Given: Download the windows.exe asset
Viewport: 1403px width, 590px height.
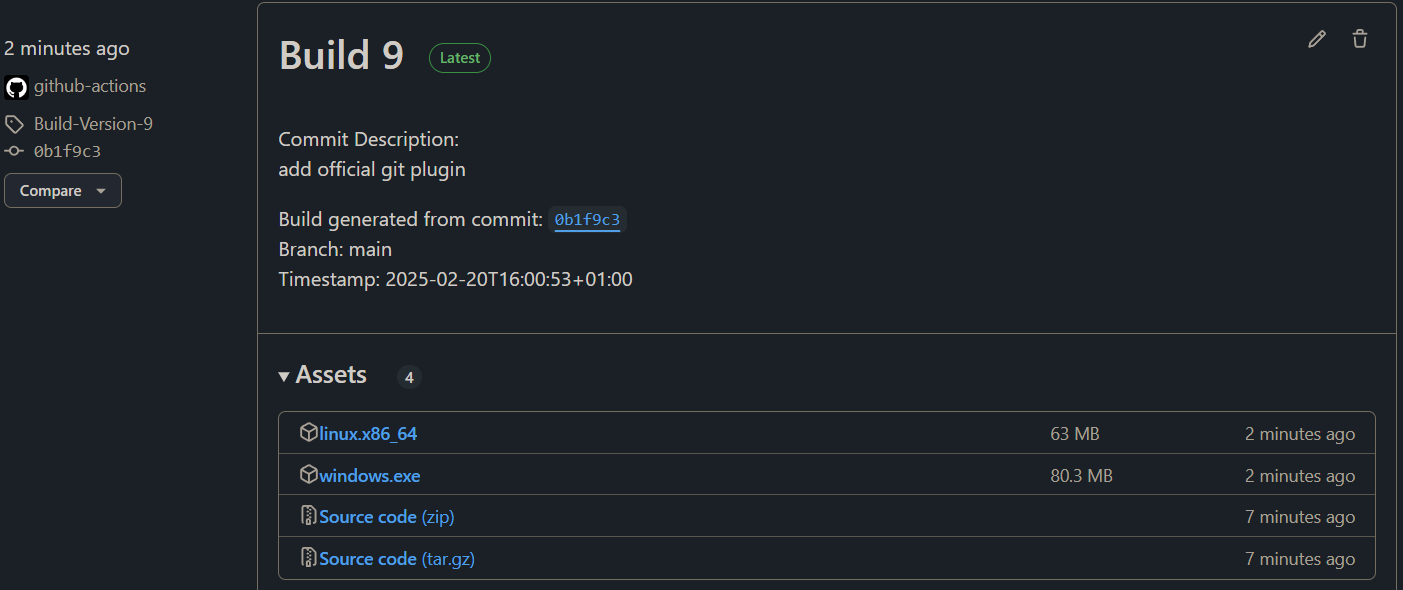Looking at the screenshot, I should pos(370,476).
